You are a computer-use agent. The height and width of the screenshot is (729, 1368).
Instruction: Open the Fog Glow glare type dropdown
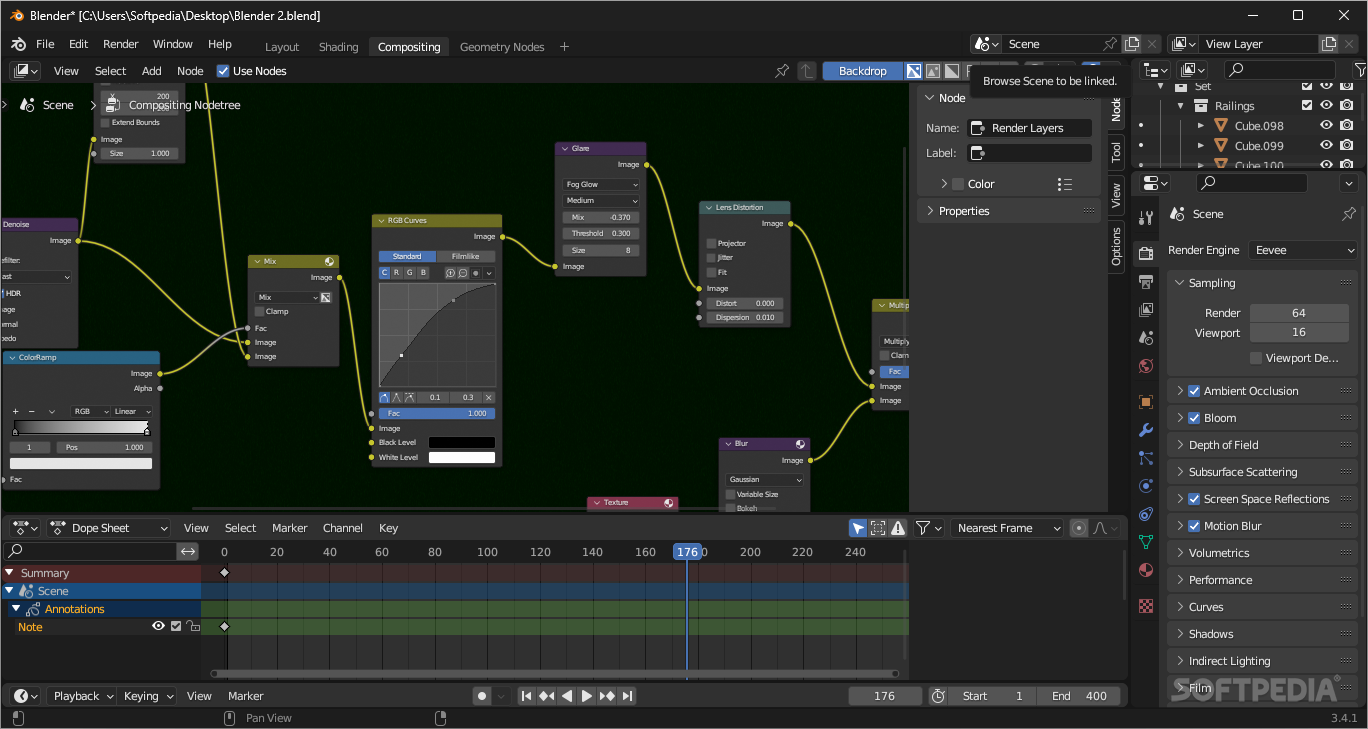[601, 185]
